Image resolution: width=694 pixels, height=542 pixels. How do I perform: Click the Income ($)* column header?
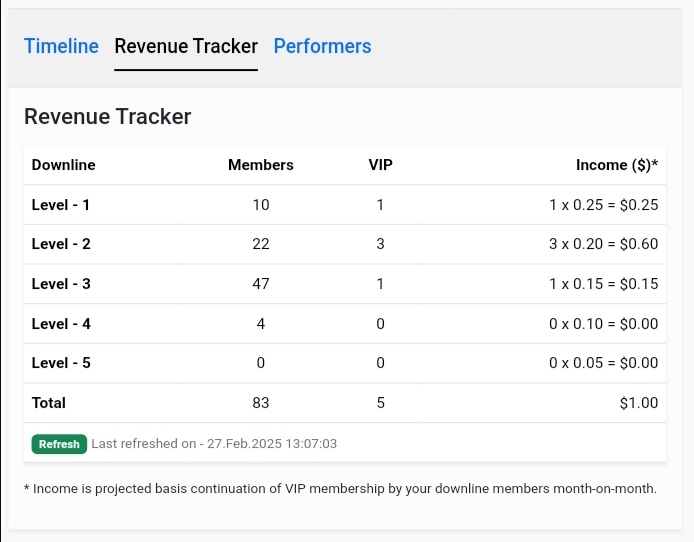tap(617, 165)
